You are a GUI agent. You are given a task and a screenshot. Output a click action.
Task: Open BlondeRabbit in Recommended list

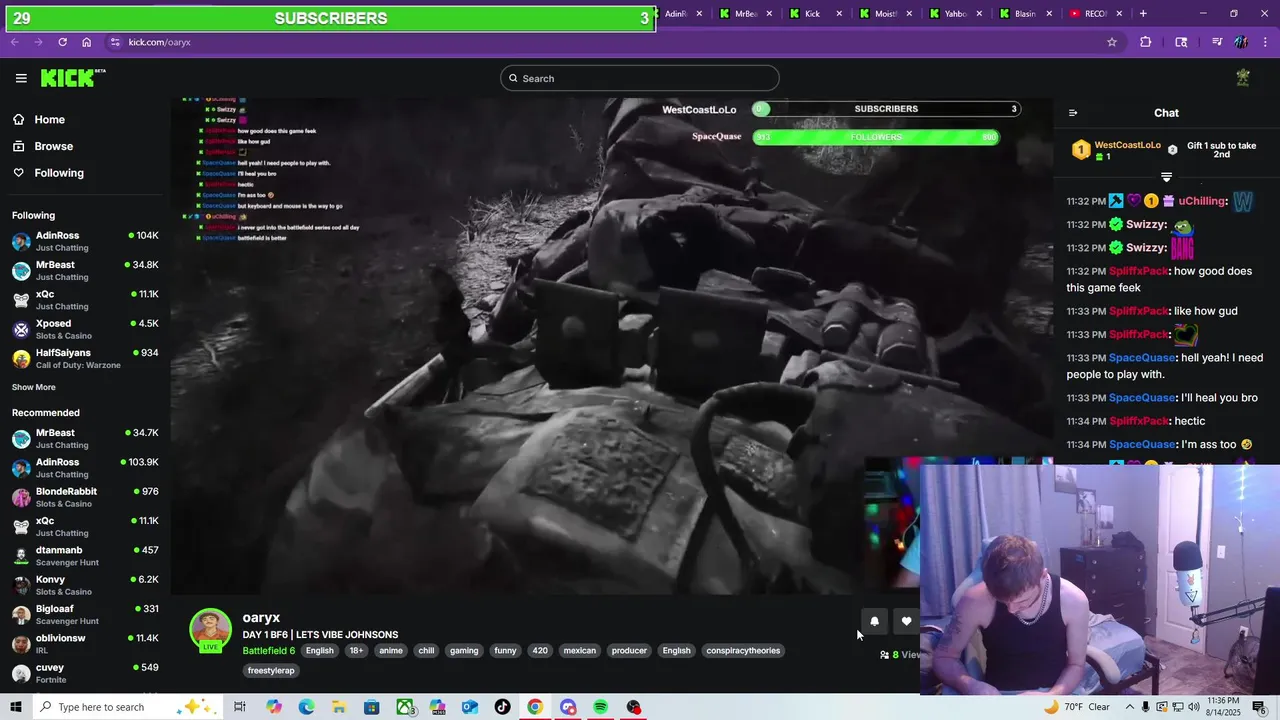(85, 497)
